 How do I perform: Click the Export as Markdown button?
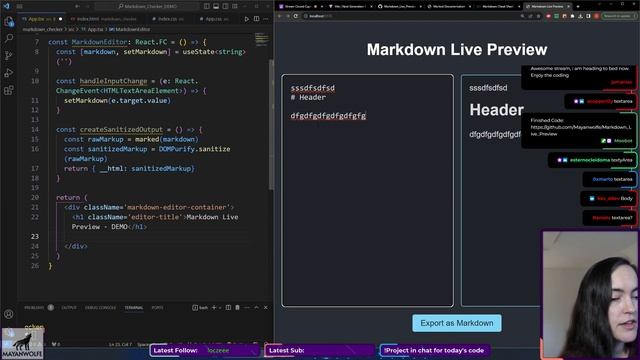coord(457,323)
